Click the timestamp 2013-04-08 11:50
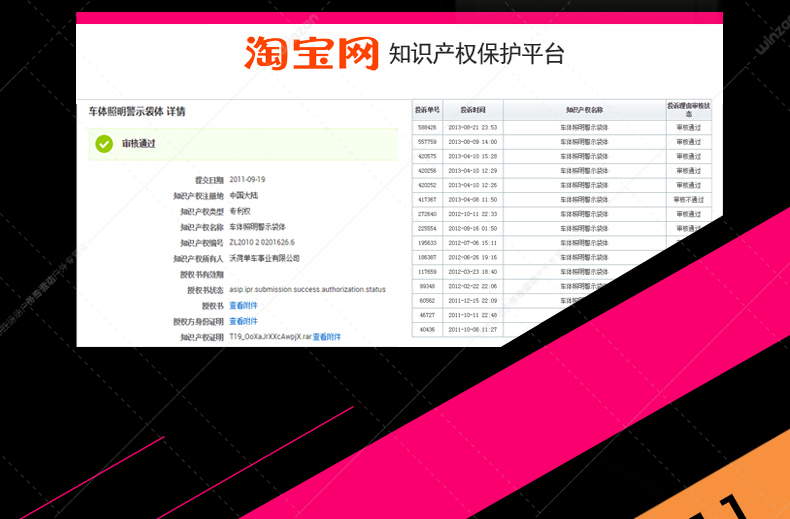 tap(473, 200)
